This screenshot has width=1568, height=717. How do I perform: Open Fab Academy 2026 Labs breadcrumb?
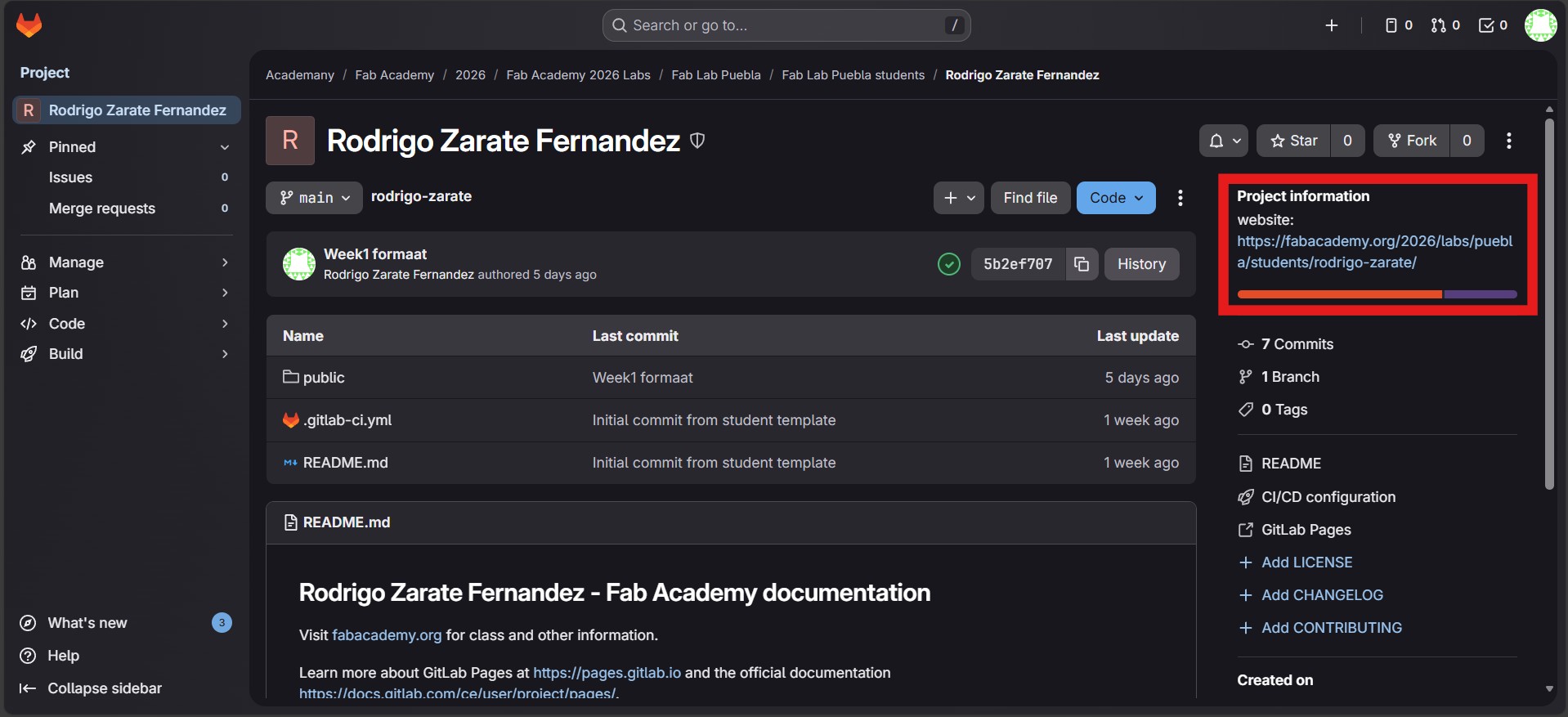(578, 75)
